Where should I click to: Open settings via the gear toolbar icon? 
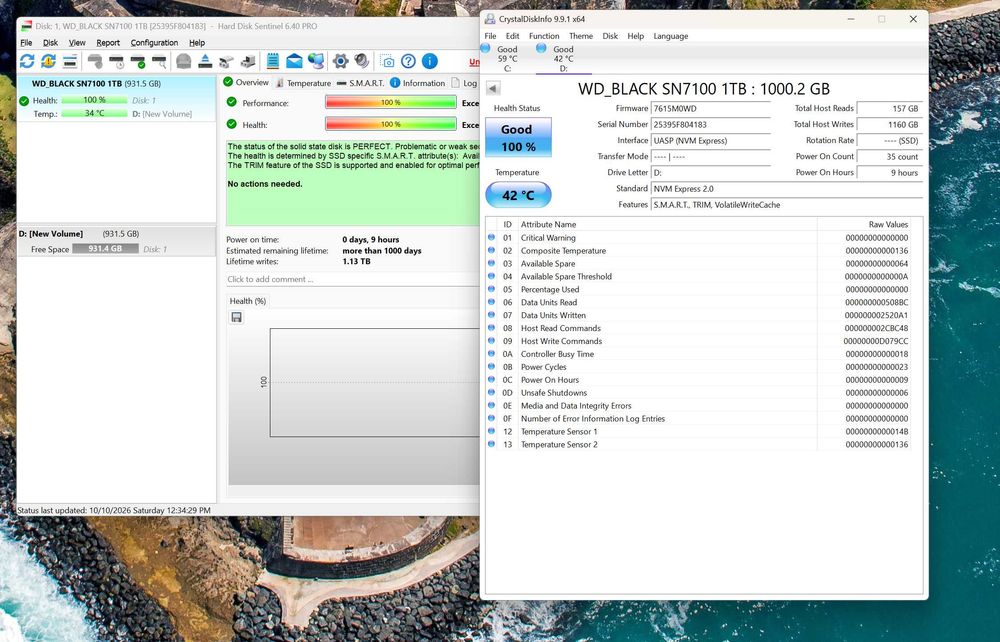(341, 61)
